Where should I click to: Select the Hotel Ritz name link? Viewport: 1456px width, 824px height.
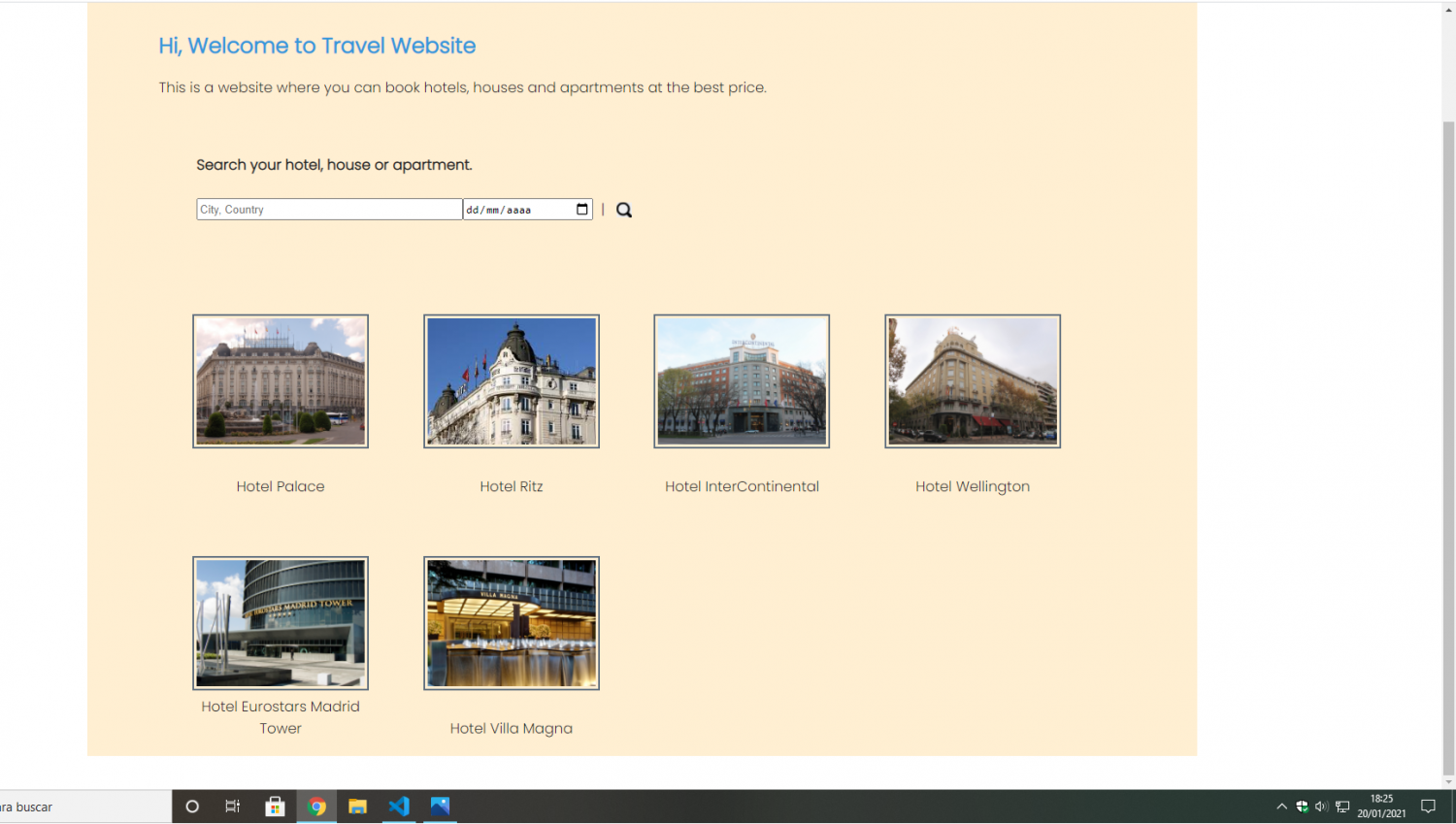(512, 486)
